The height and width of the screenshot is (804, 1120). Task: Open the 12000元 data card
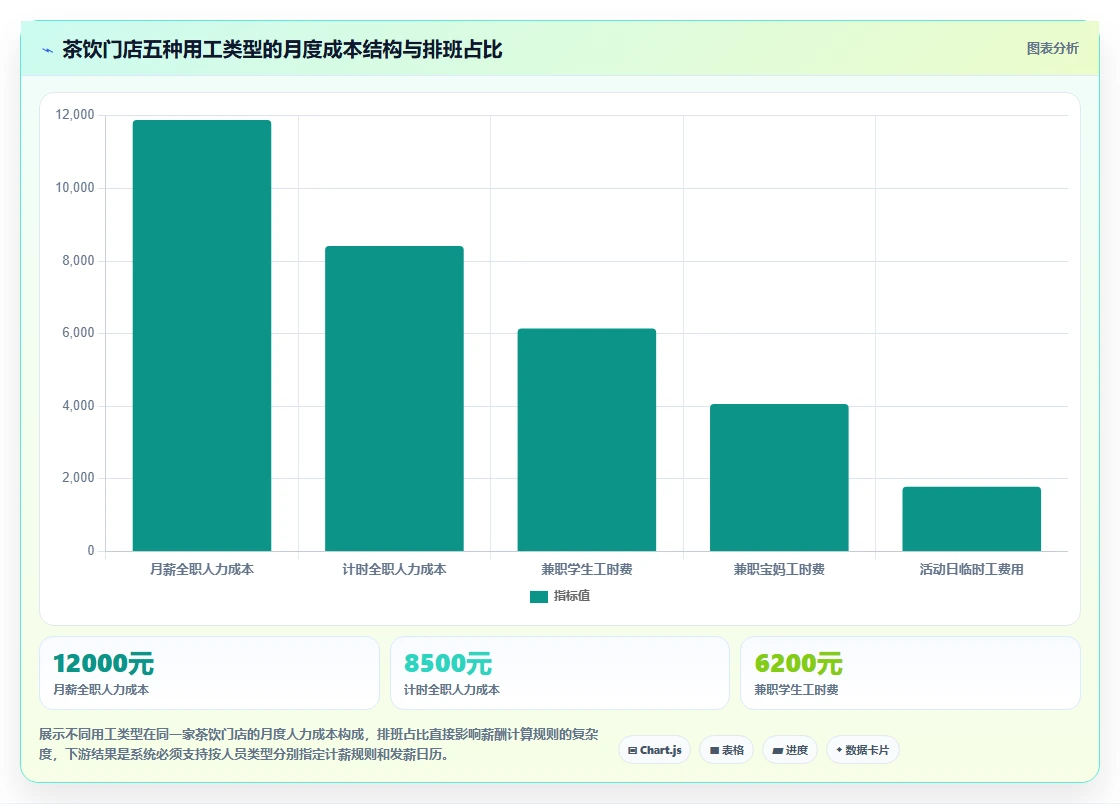209,673
